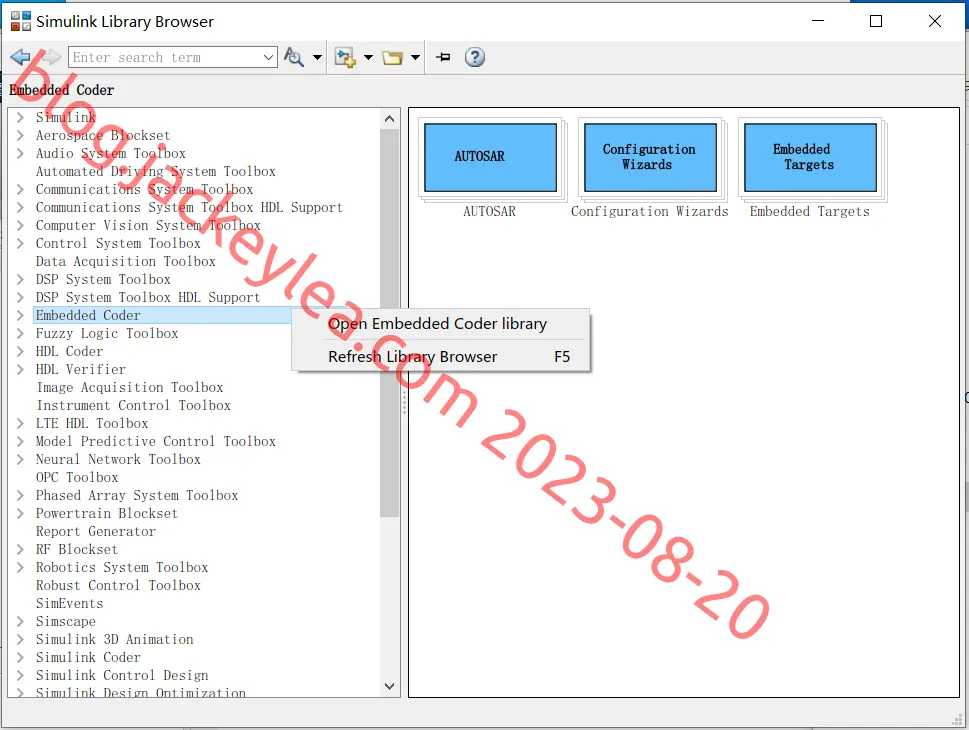Screen dimensions: 969x730
Task: Expand the Embedded Coder node
Action: click(x=20, y=315)
